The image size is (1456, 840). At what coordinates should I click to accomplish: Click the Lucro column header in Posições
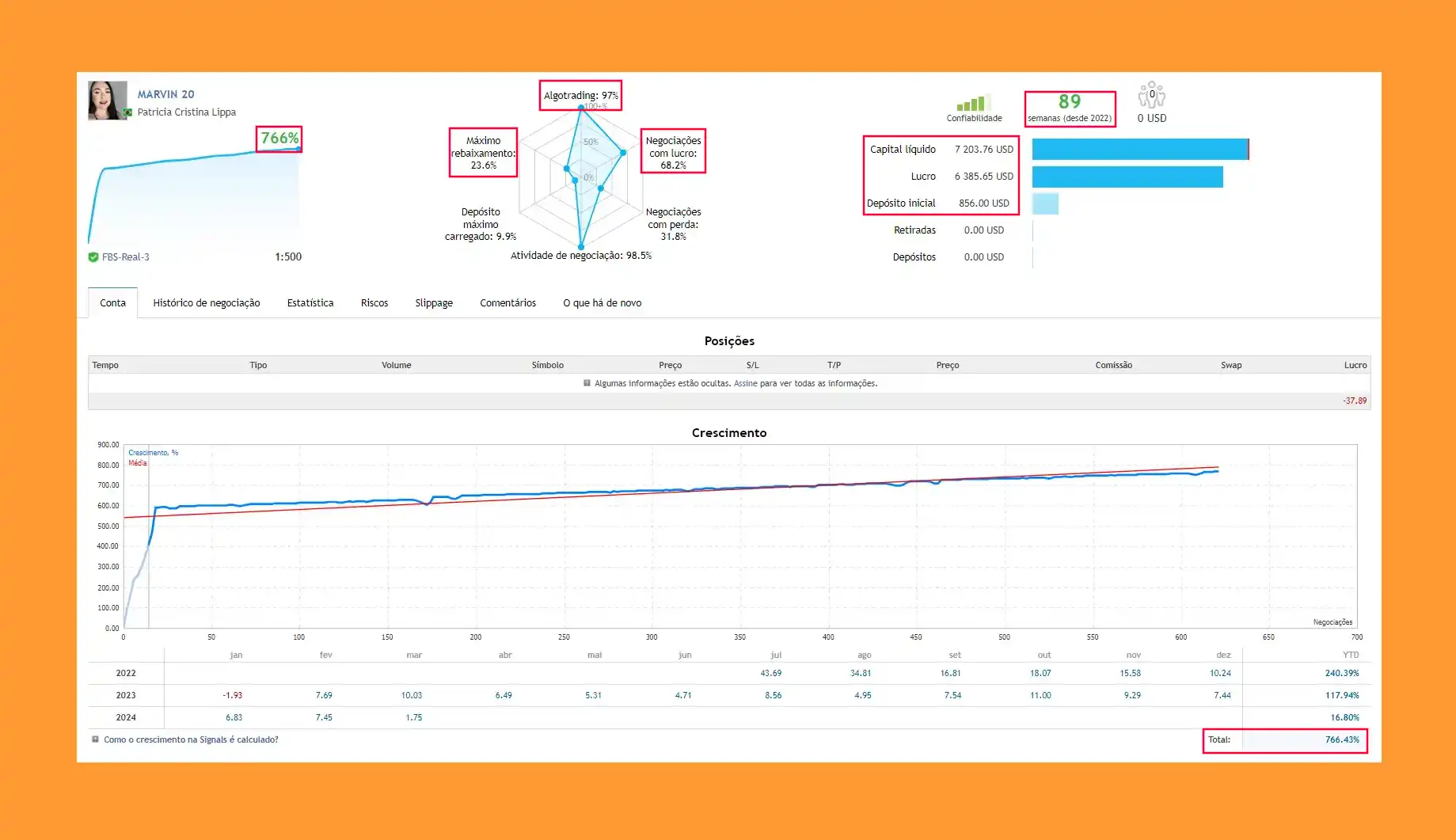(x=1355, y=365)
